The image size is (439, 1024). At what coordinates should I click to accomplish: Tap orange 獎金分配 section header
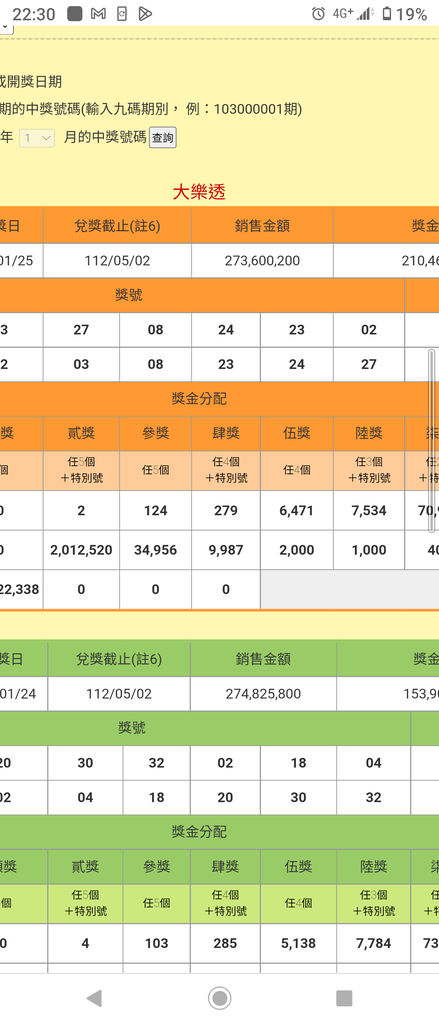(199, 399)
